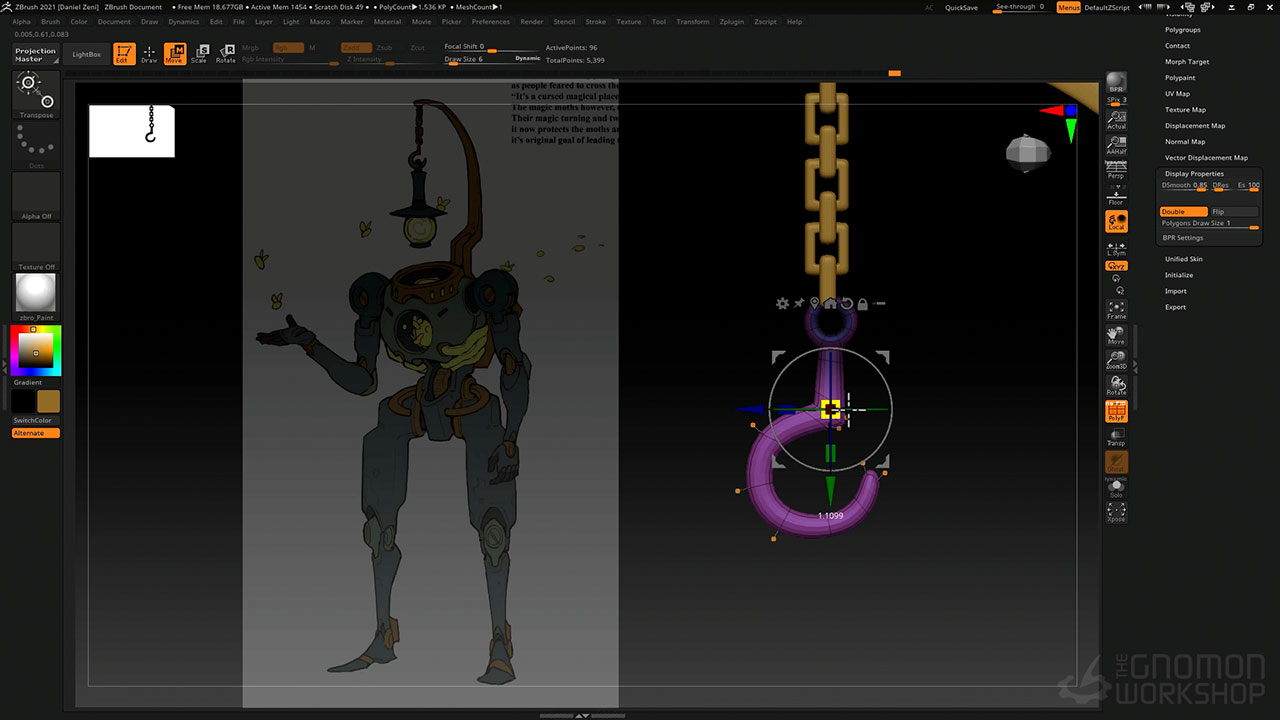Toggle the Persp perspective view
1280x720 pixels.
[x=1116, y=169]
